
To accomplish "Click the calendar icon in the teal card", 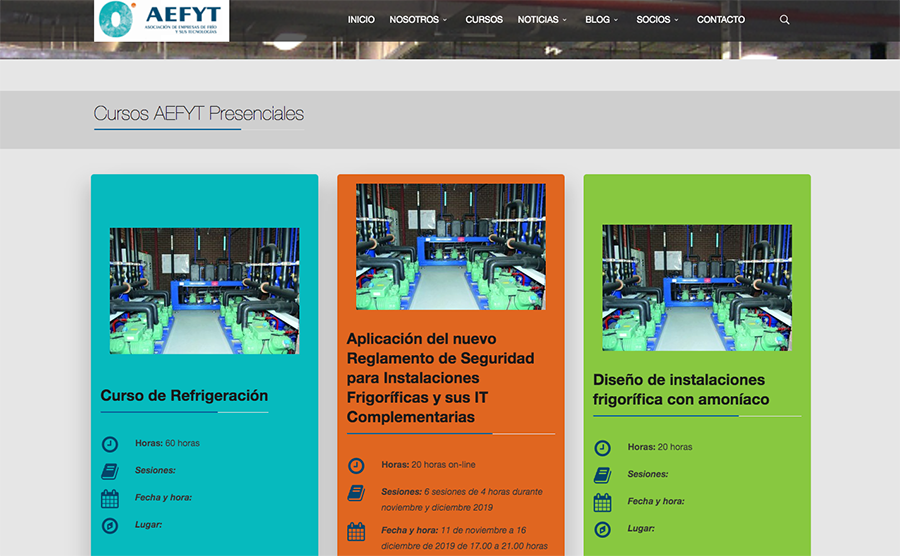I will pyautogui.click(x=110, y=499).
